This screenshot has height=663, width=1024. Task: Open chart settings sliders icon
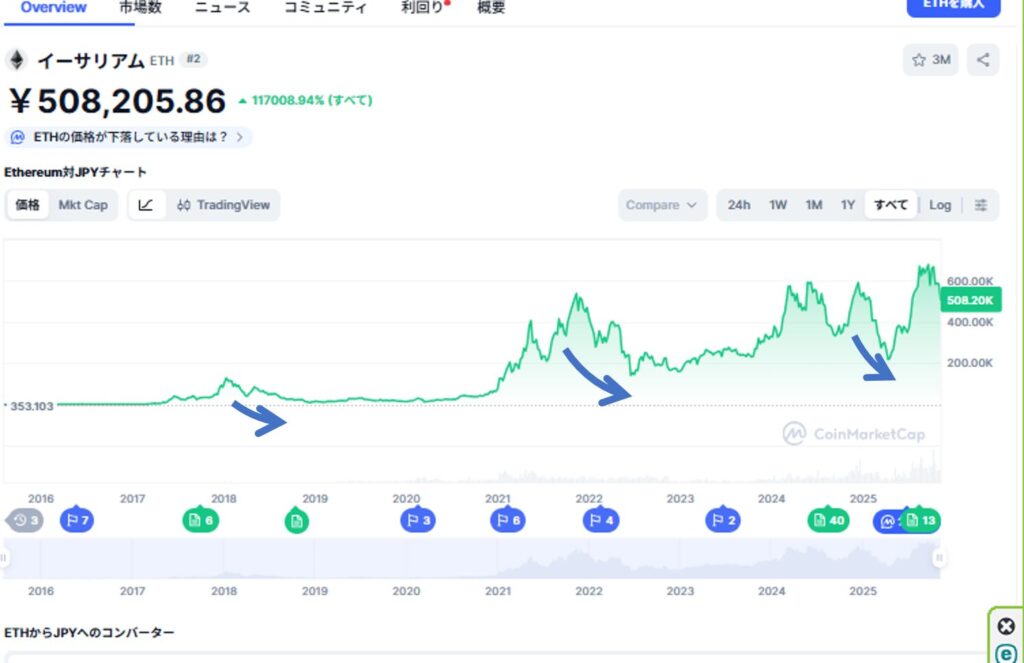(x=981, y=205)
